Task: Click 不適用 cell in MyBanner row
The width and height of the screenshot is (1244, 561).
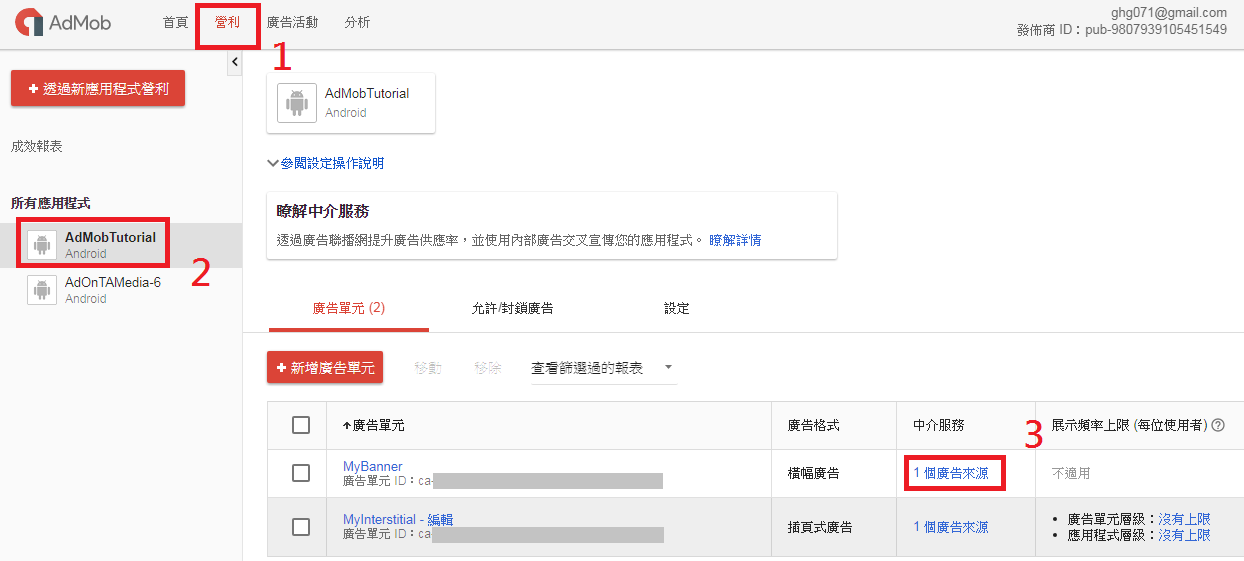Action: point(1071,473)
